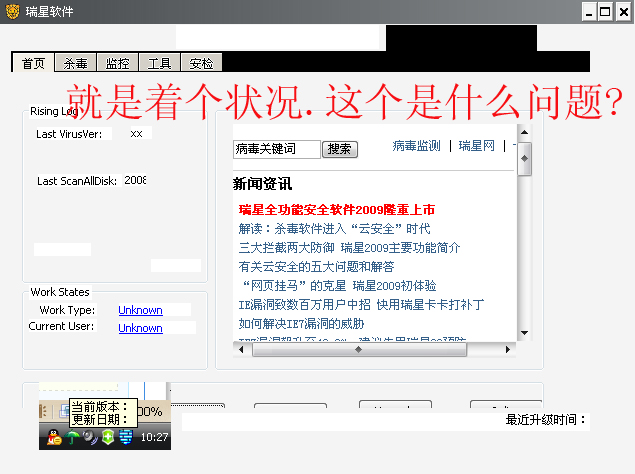
Task: Click horizontal scrollbar right arrow
Action: 508,349
